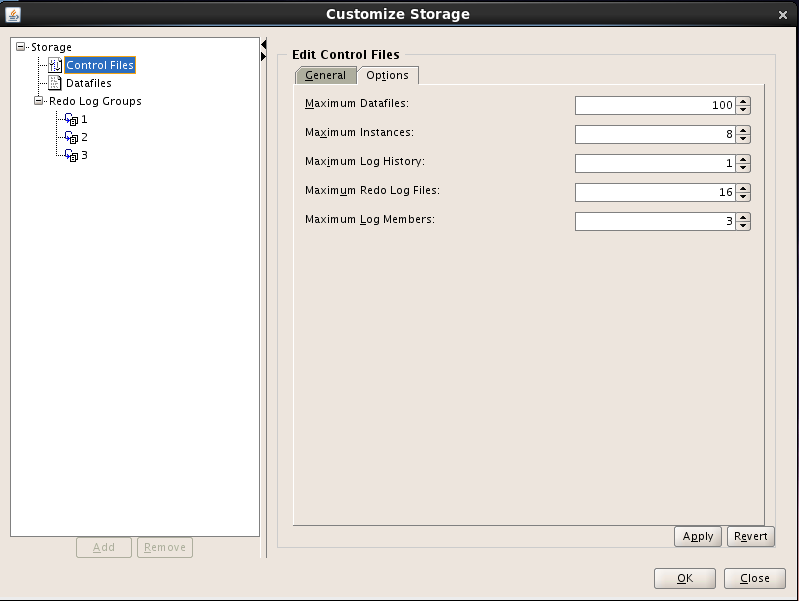This screenshot has width=799, height=601.
Task: Click the Maximum Datafiles input field
Action: click(655, 106)
